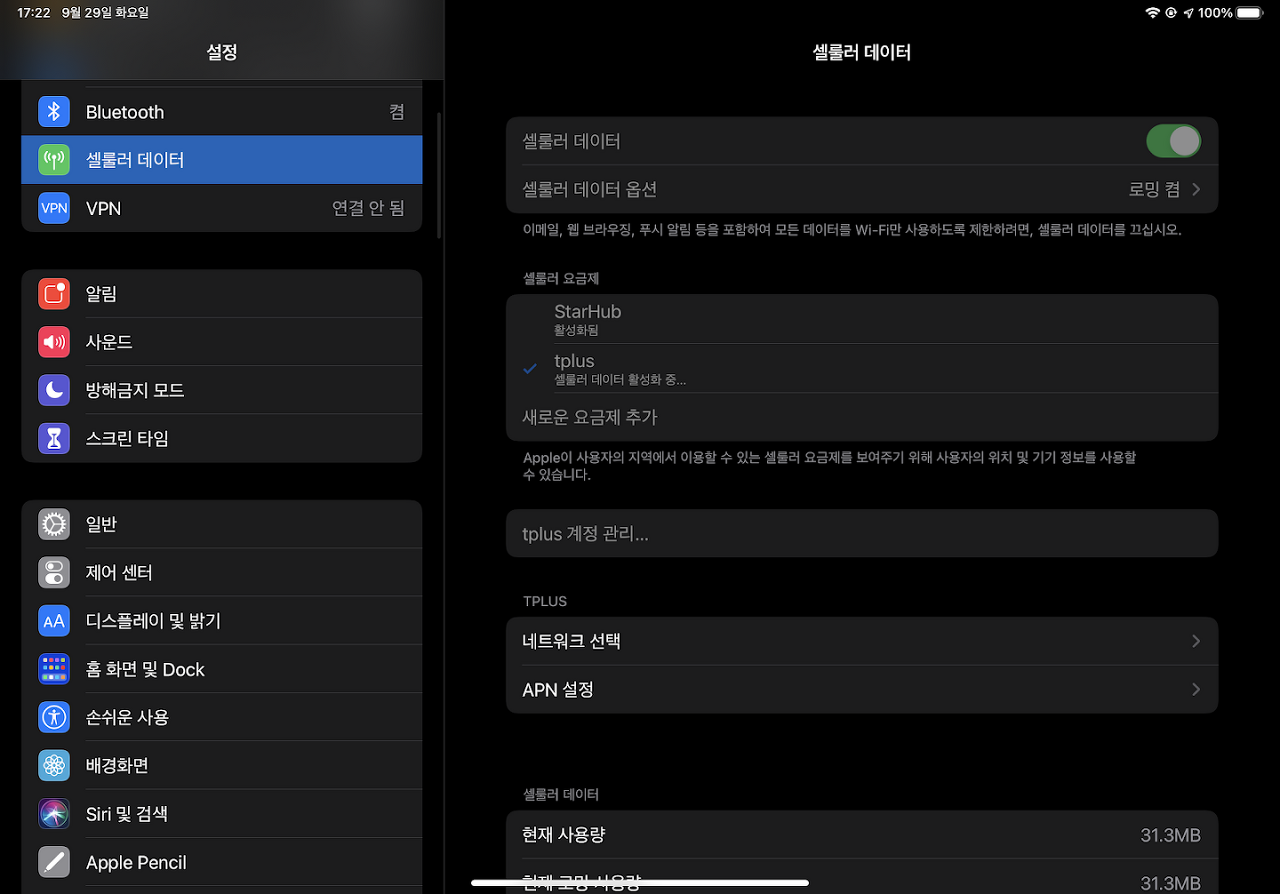The image size is (1280, 894).
Task: Open 사운드 settings
Action: coord(222,342)
